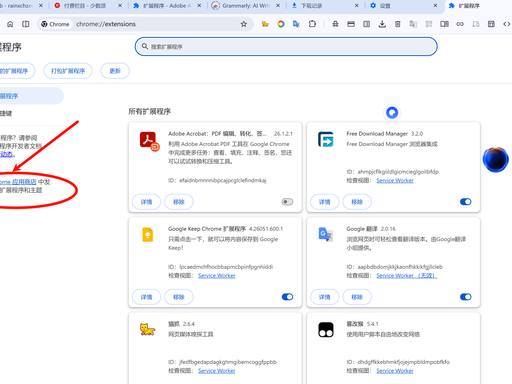Close the 设置 tab
Image resolution: width=512 pixels, height=384 pixels.
[435, 6]
